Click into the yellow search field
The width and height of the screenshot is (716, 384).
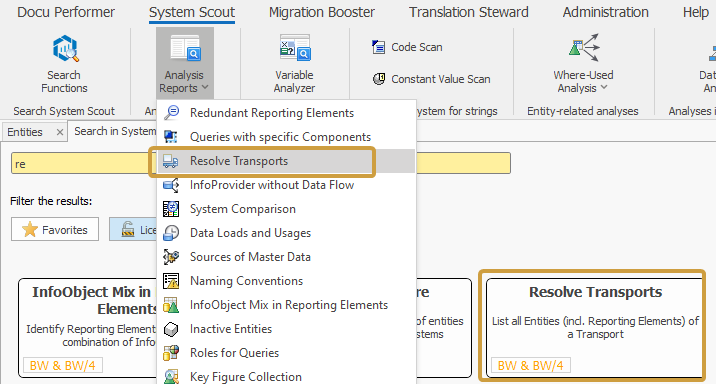[261, 163]
